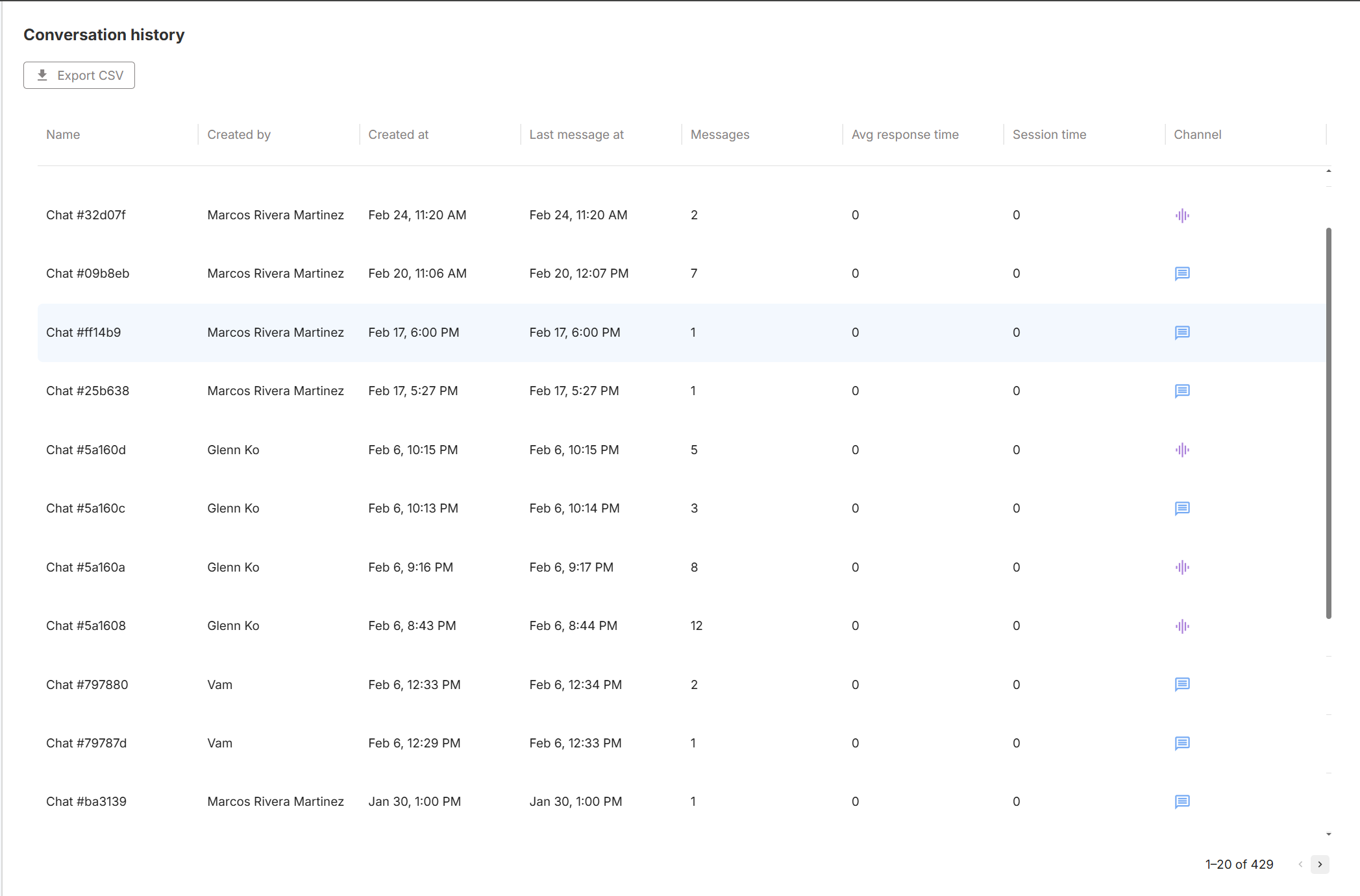
Task: Click message count 7 for Chat #09b8eb
Action: 694,273
